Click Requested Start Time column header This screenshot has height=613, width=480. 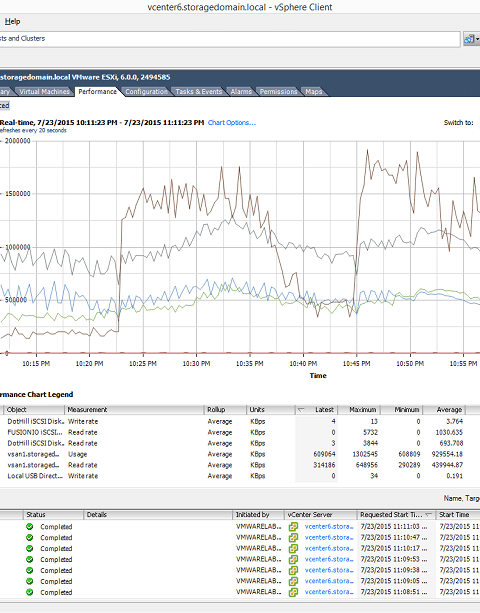pos(396,514)
